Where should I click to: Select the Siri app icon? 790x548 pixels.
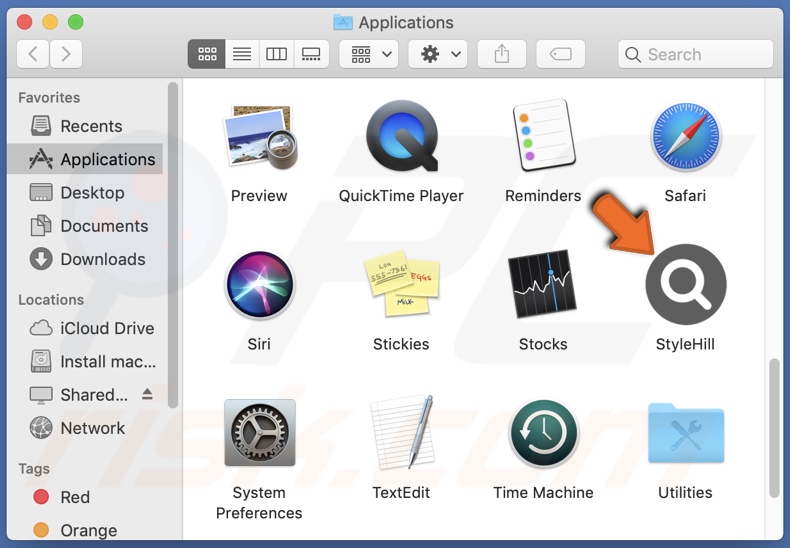(x=259, y=285)
